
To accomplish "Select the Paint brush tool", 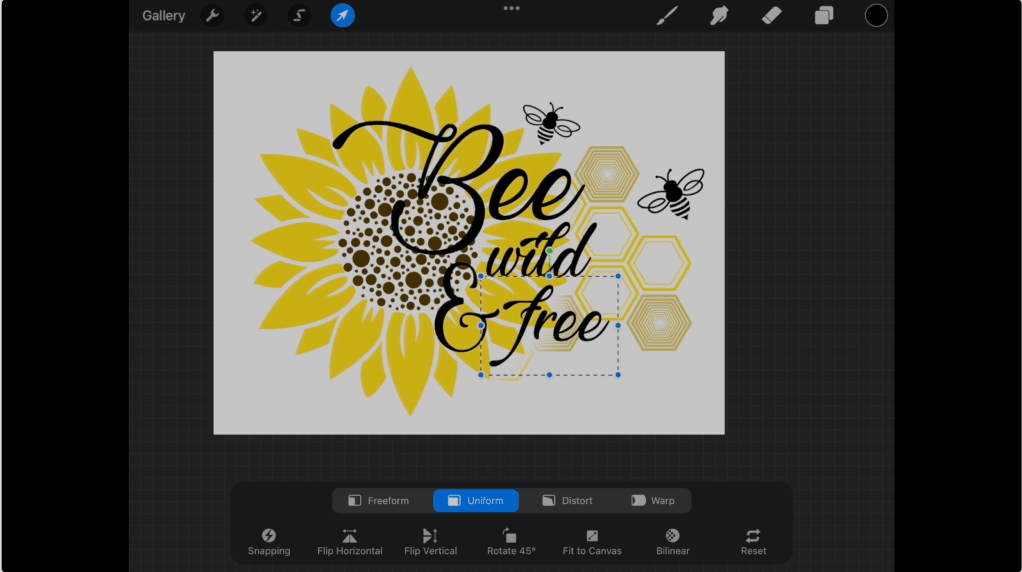I will coord(667,15).
